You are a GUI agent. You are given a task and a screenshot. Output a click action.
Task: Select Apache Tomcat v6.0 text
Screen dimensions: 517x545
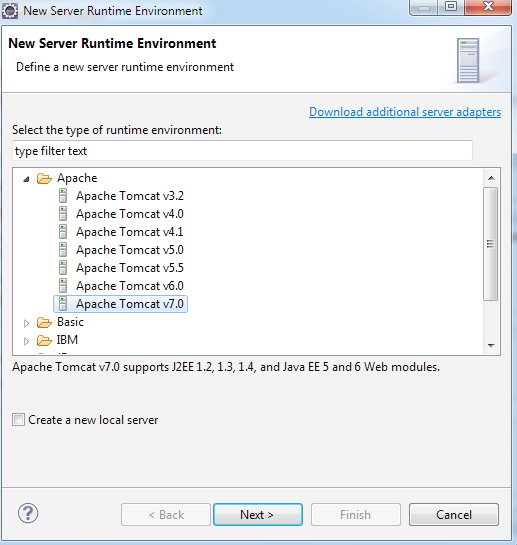[130, 286]
